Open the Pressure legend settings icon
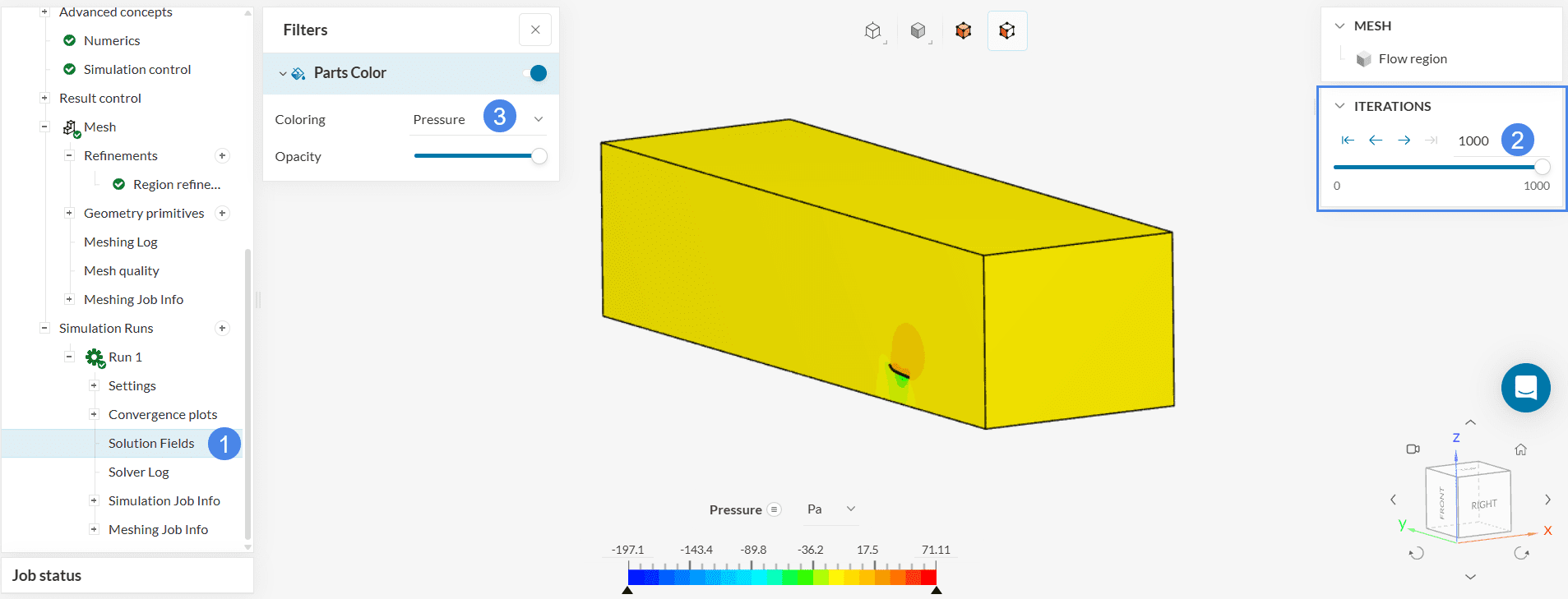Screen dimensions: 1568x599 (774, 509)
